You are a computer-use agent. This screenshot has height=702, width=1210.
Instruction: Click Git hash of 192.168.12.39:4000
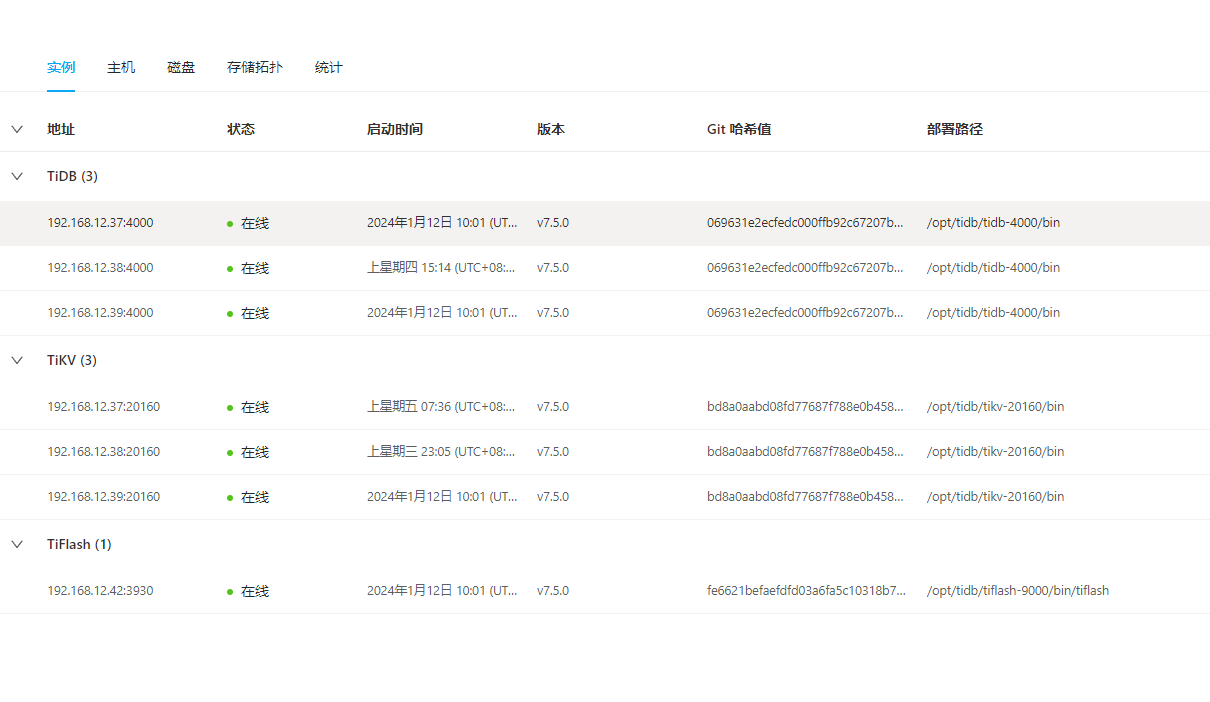[806, 313]
